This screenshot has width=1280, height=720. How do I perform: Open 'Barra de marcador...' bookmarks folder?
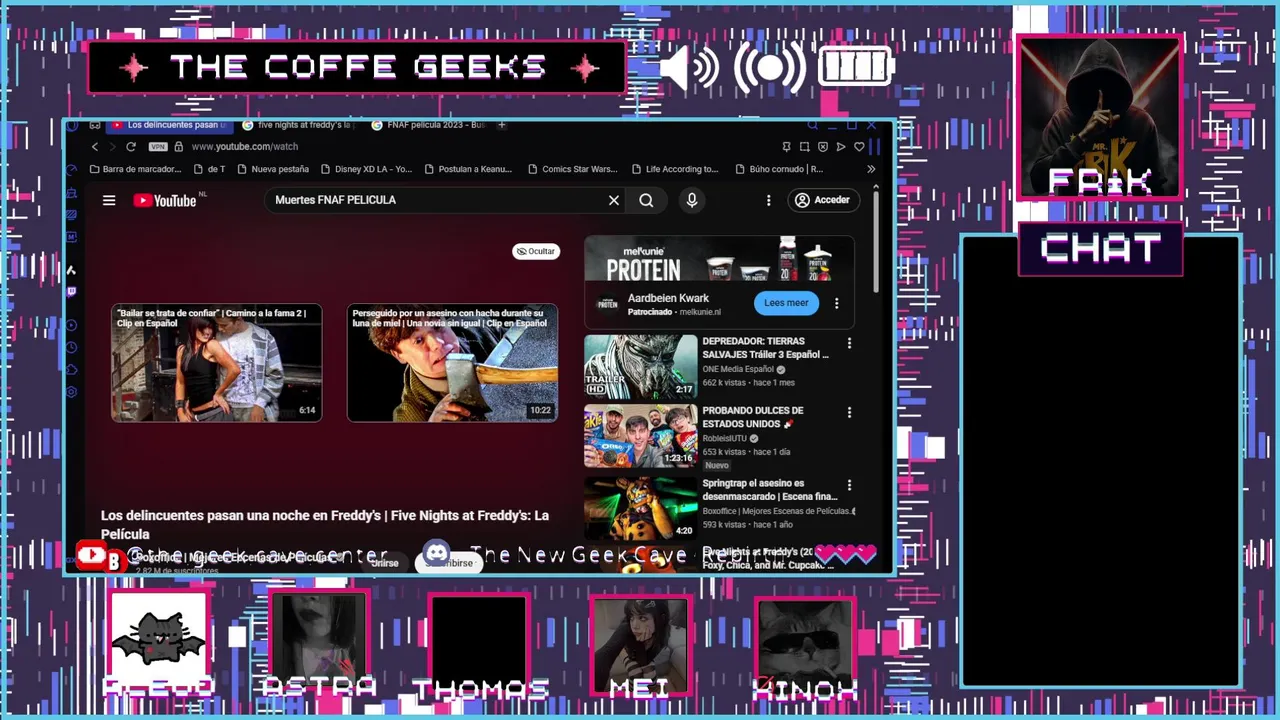pos(135,169)
